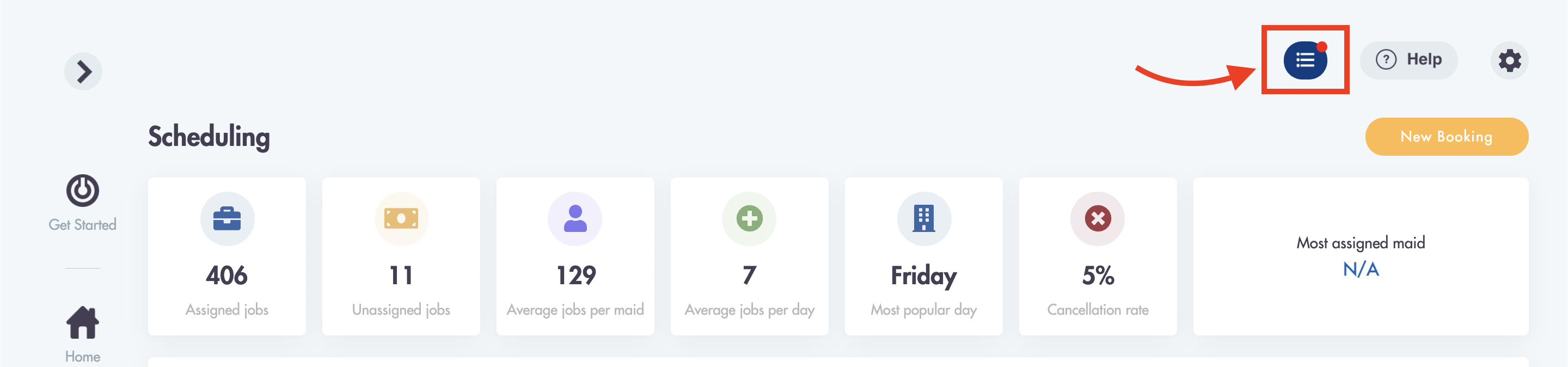1568x367 pixels.
Task: Click the green plus jobs-per-day icon
Action: [749, 218]
